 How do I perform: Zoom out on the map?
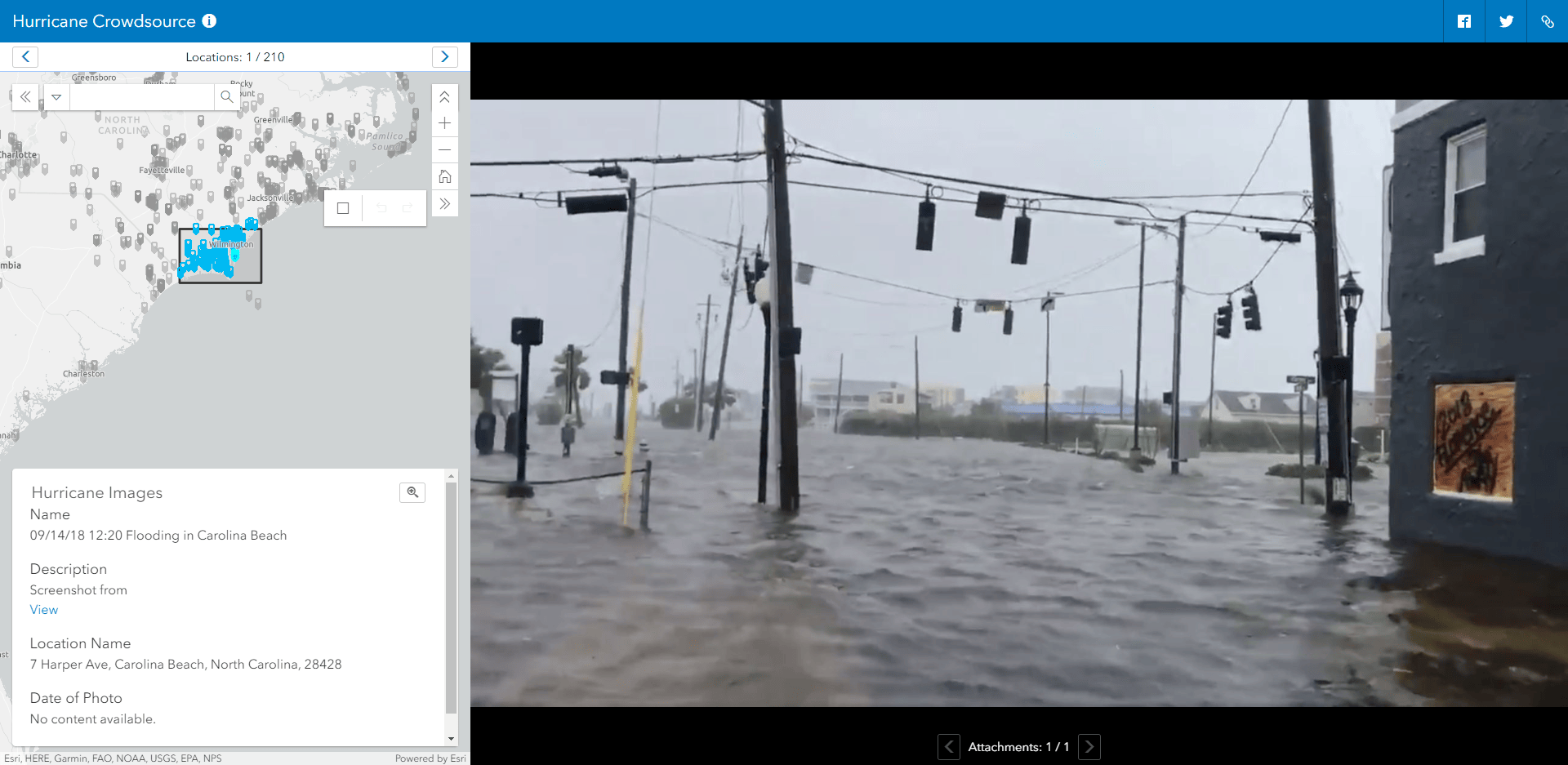pos(444,150)
